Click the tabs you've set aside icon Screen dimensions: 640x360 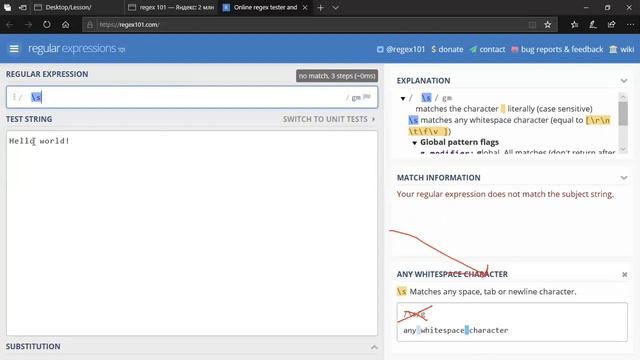[8, 7]
